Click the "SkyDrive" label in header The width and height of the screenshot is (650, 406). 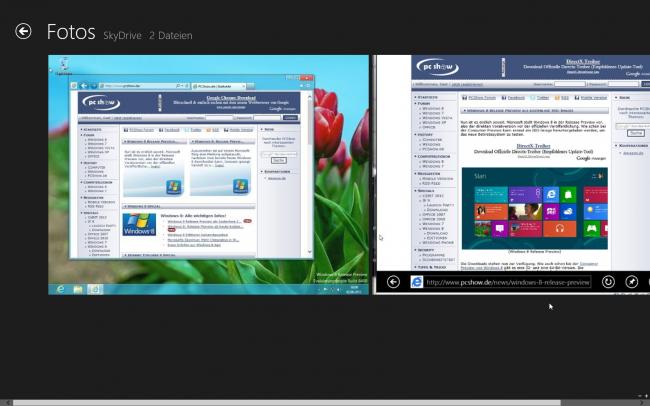coord(122,36)
